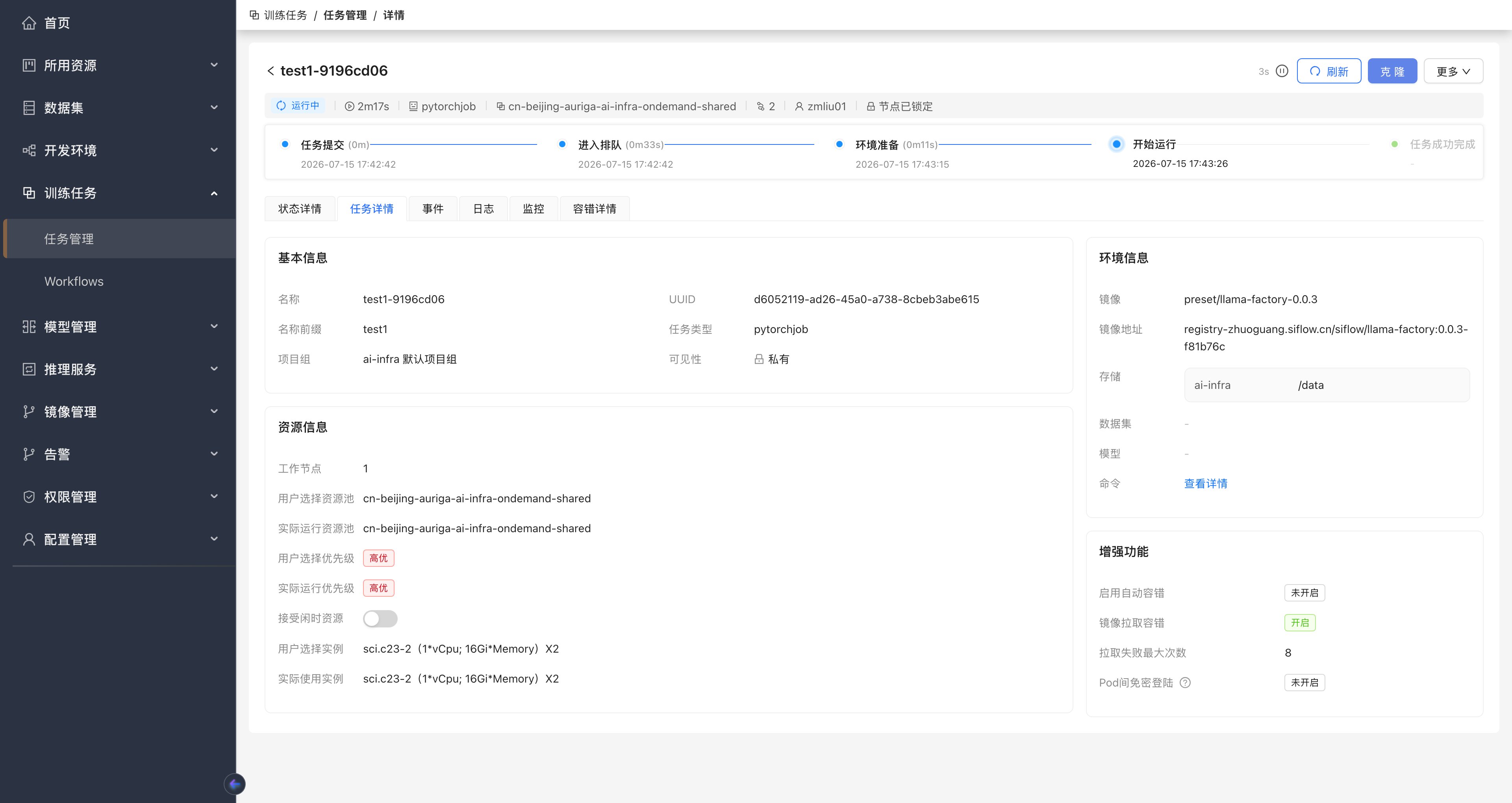The height and width of the screenshot is (803, 1512).
Task: Click the 任务提交 timeline step dot
Action: tap(285, 144)
